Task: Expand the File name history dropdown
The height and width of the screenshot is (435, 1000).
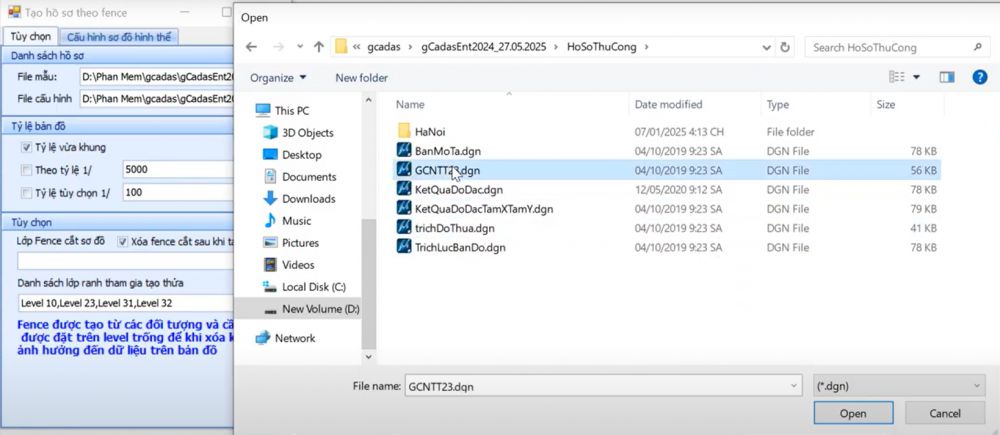Action: point(793,385)
